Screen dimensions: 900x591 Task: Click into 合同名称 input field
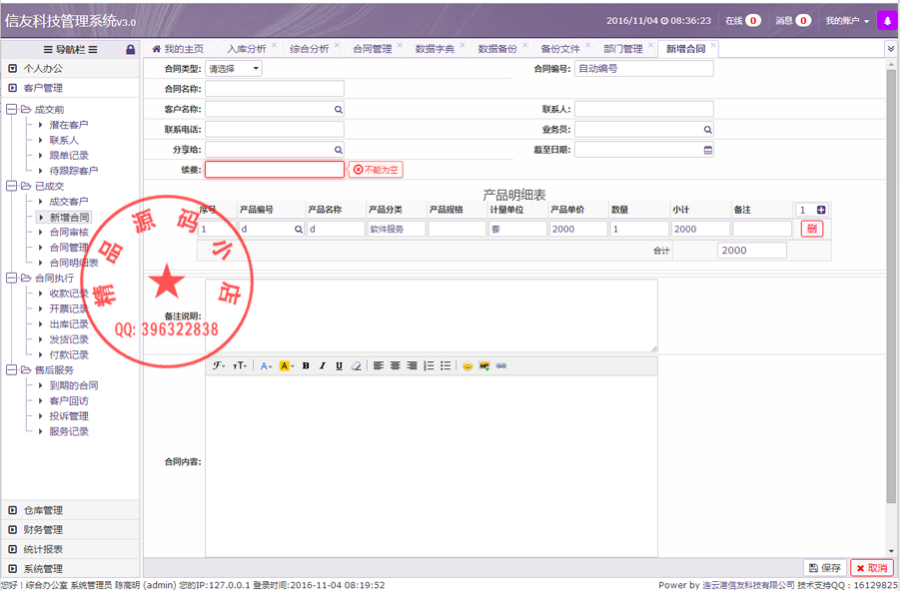click(274, 89)
